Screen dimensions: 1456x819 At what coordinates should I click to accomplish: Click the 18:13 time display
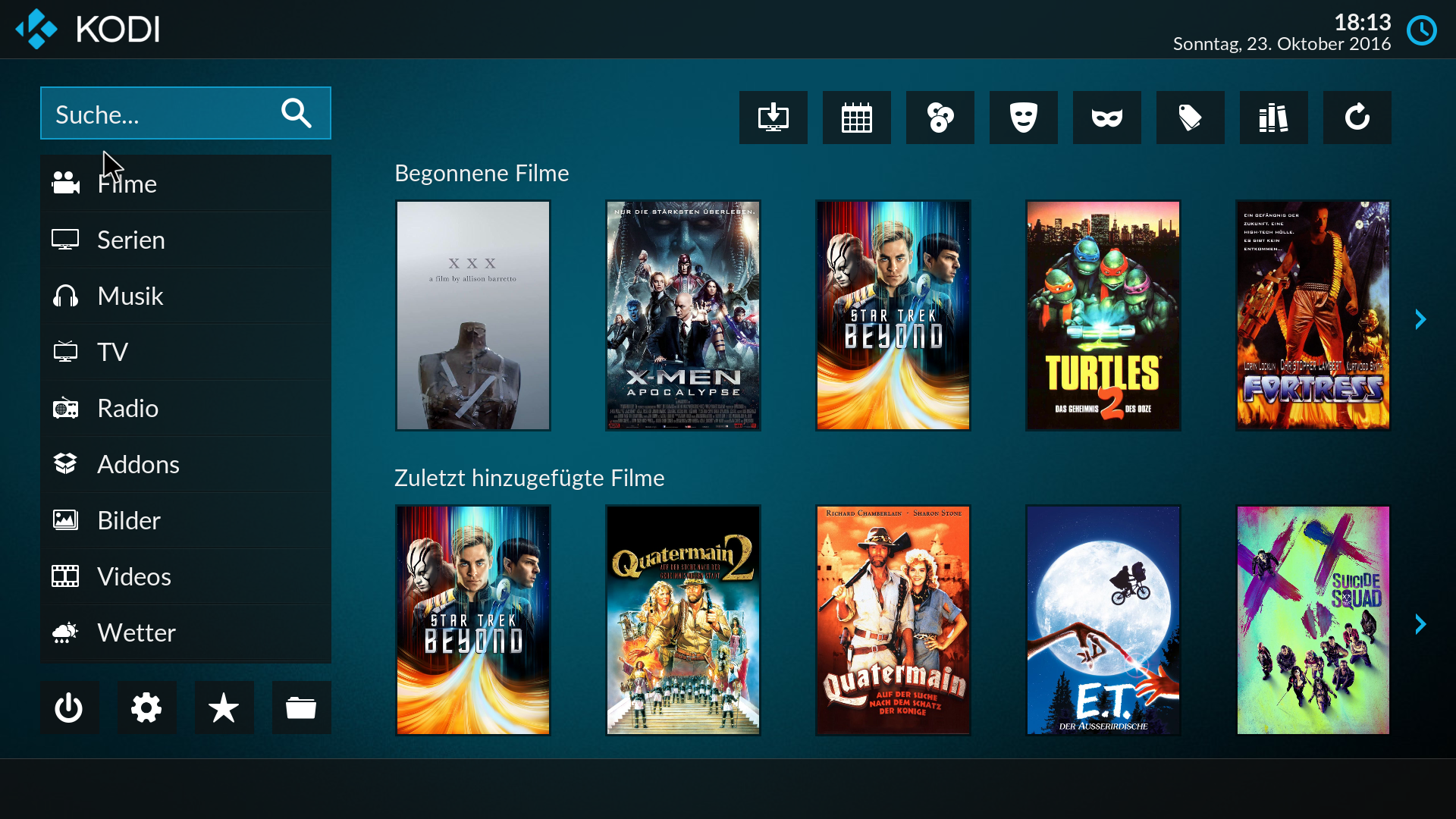[1363, 22]
